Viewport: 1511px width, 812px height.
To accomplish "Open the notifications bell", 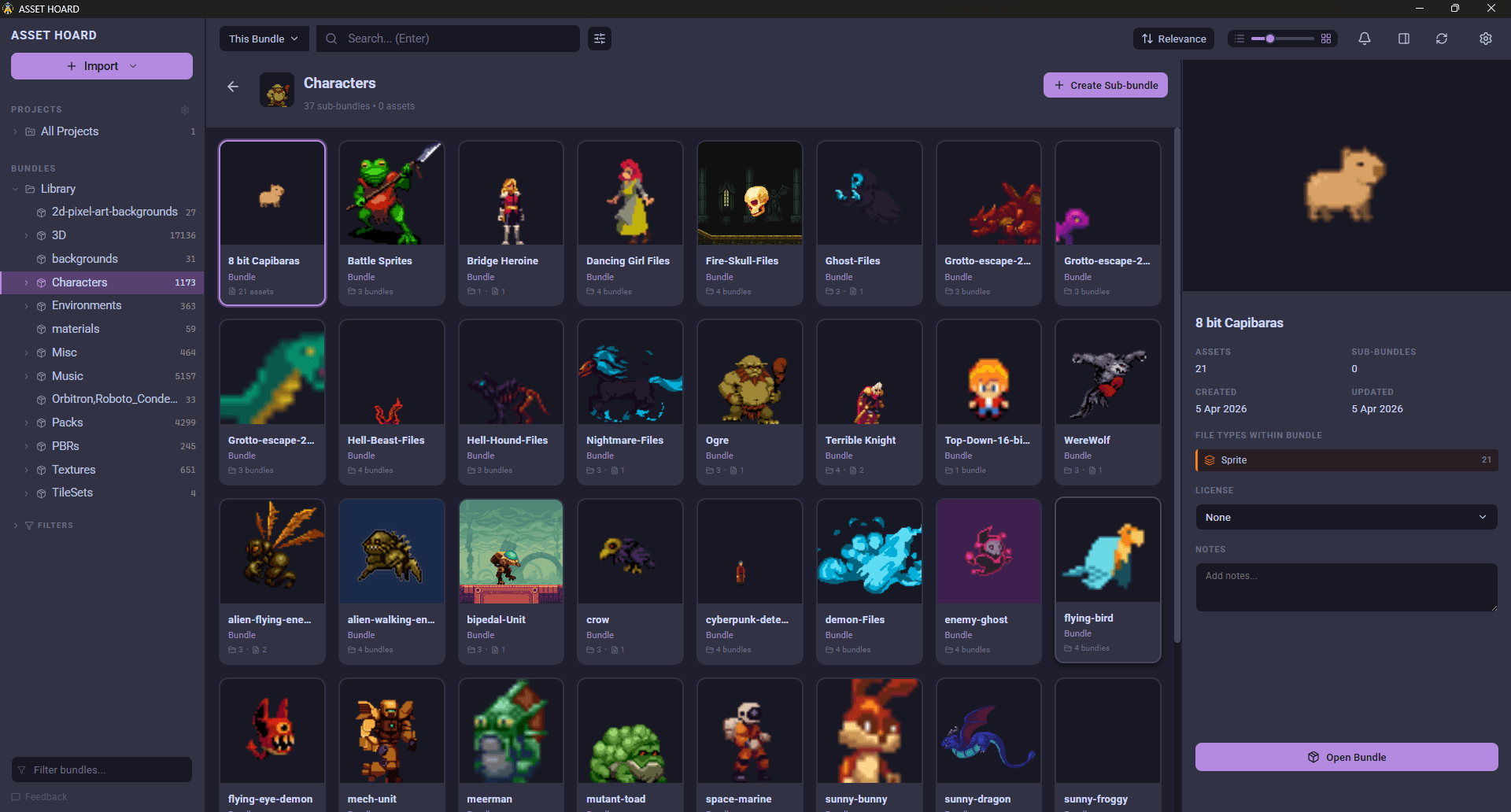I will tap(1364, 39).
